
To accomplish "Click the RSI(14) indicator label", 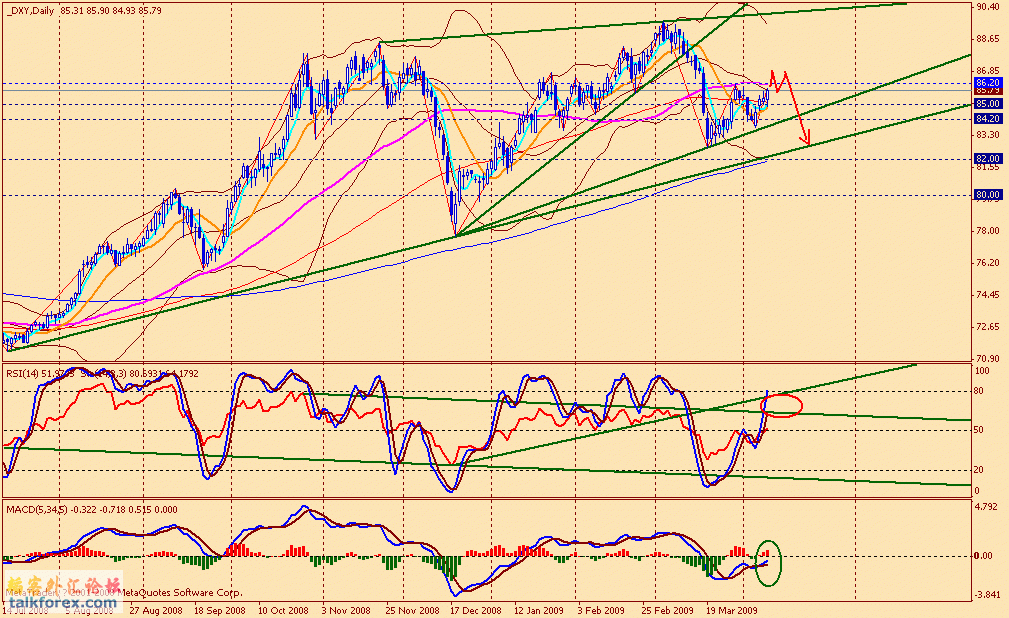I will [x=23, y=373].
